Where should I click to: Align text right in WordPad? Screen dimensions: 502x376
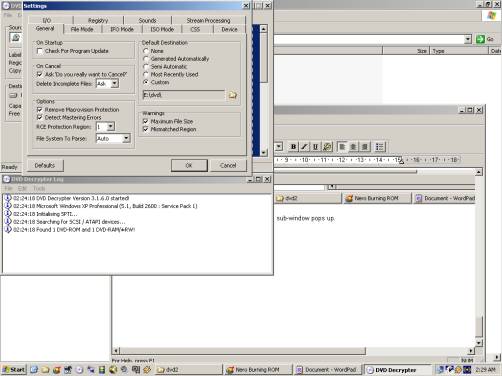pyautogui.click(x=365, y=147)
